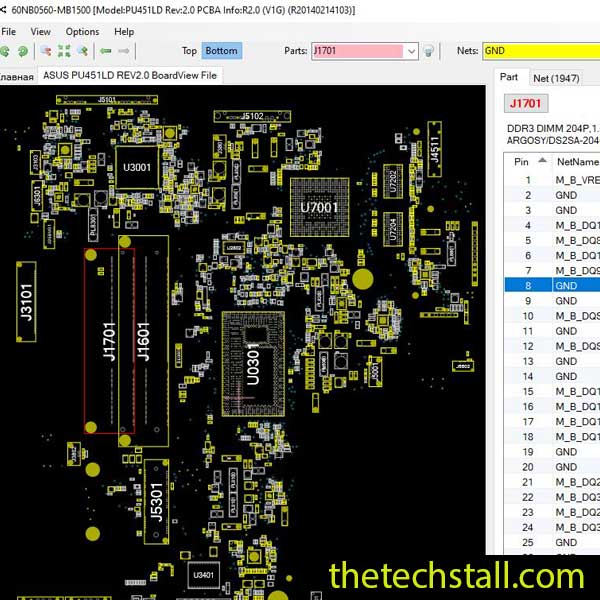
Task: Select pin 12 row in list
Action: point(552,346)
